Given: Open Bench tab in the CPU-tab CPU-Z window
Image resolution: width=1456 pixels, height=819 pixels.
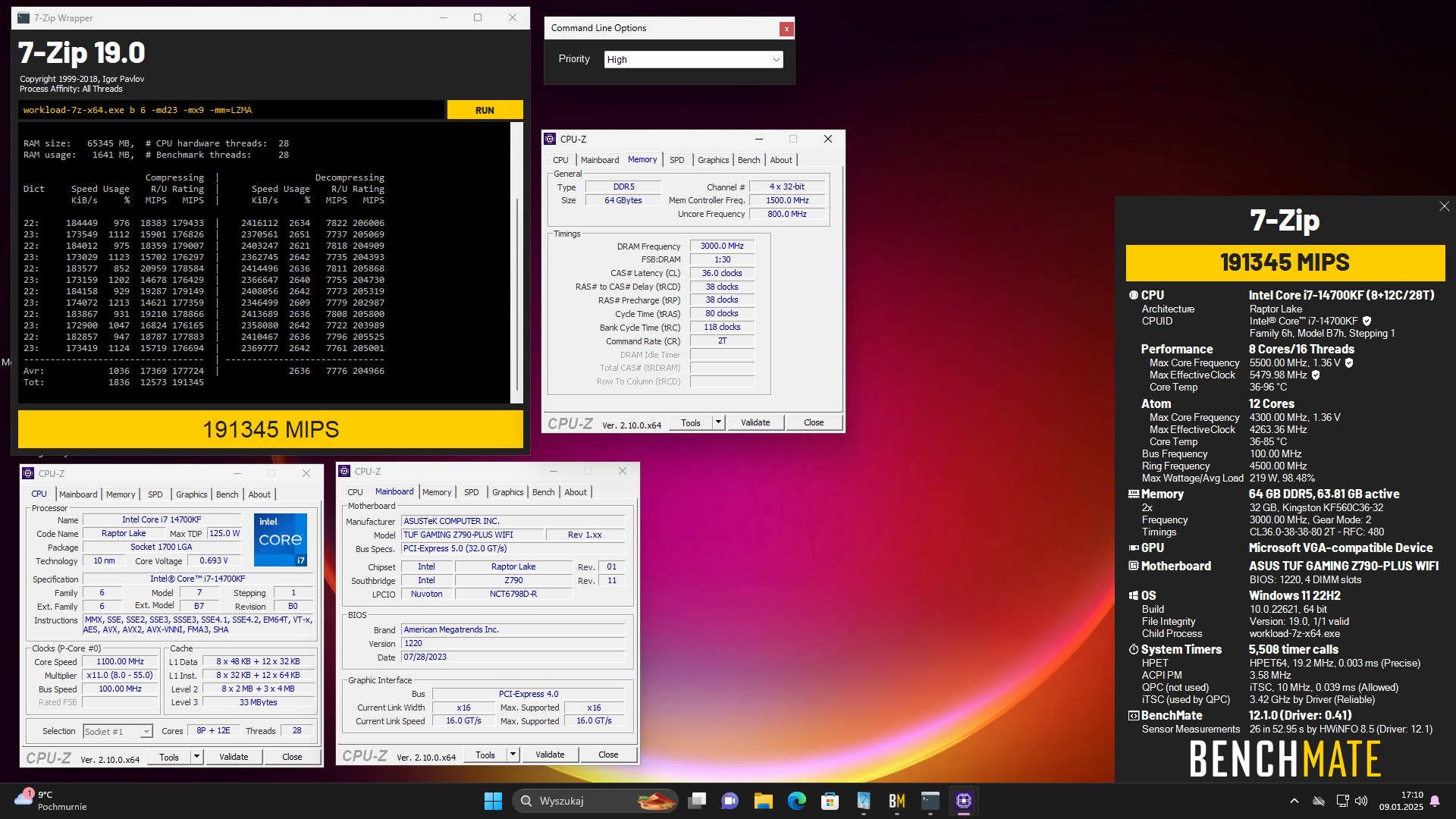Looking at the screenshot, I should 227,494.
